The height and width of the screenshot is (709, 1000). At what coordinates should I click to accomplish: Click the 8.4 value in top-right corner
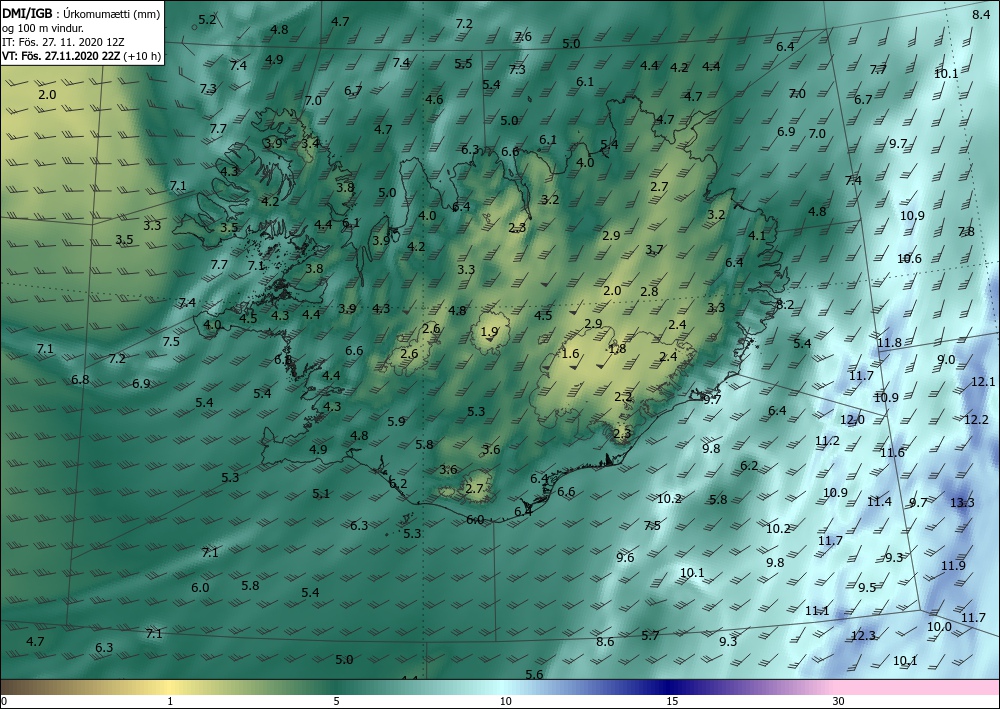pos(981,14)
